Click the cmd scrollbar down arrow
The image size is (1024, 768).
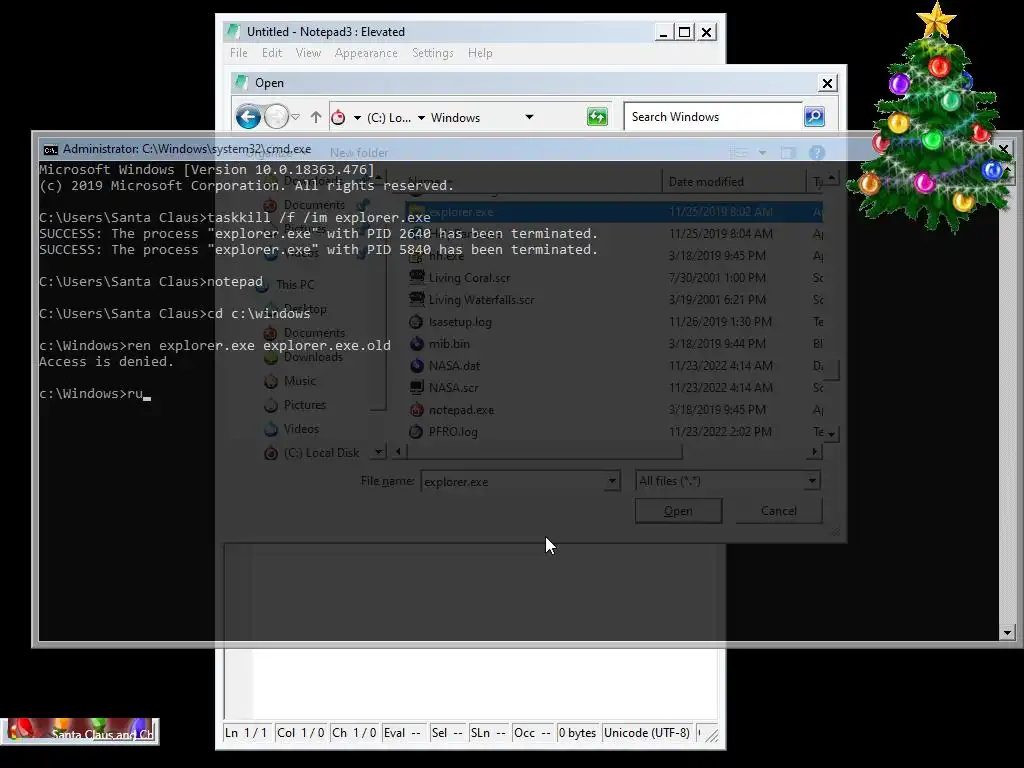pos(1006,632)
